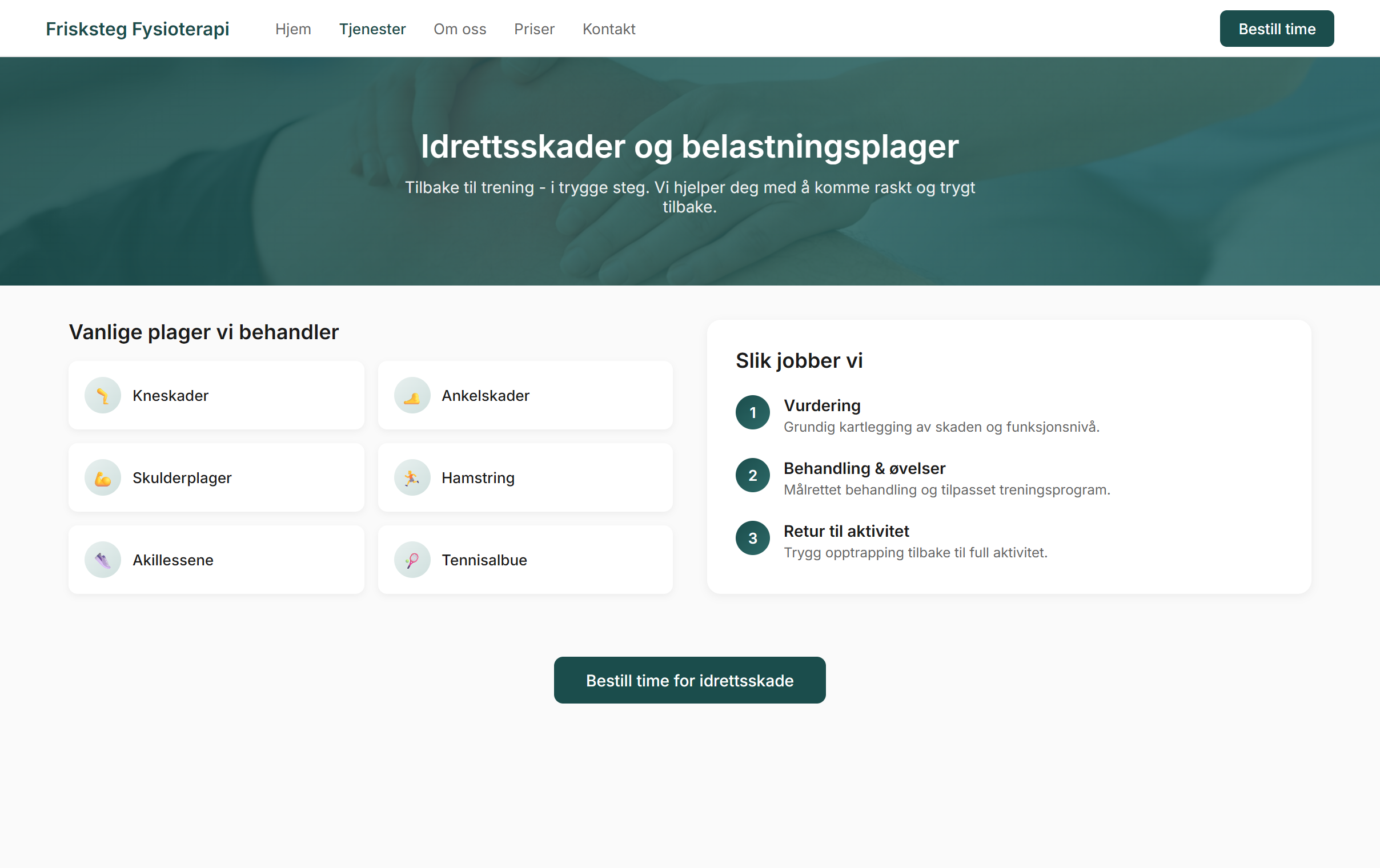Click the tennis racket icon for Tennisalbue
Viewport: 1380px width, 868px height.
[411, 560]
